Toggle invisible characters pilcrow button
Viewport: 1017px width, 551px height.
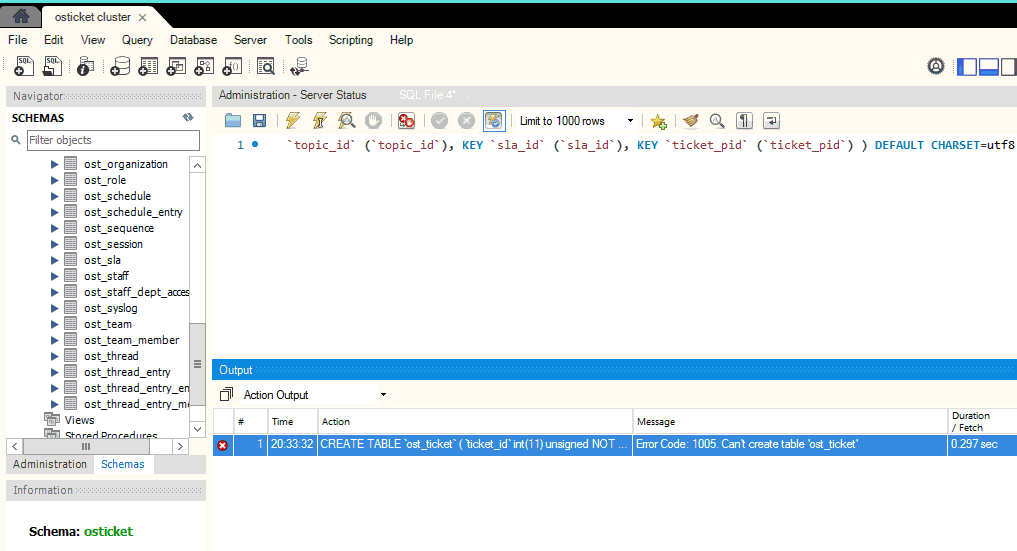pyautogui.click(x=744, y=121)
